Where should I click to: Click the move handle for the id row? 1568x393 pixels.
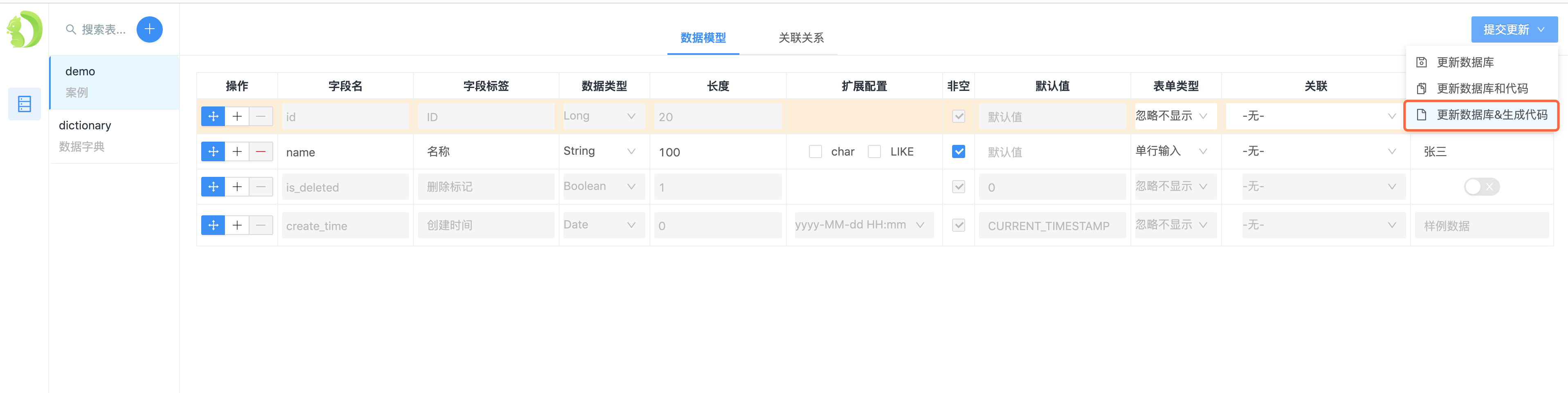coord(213,116)
